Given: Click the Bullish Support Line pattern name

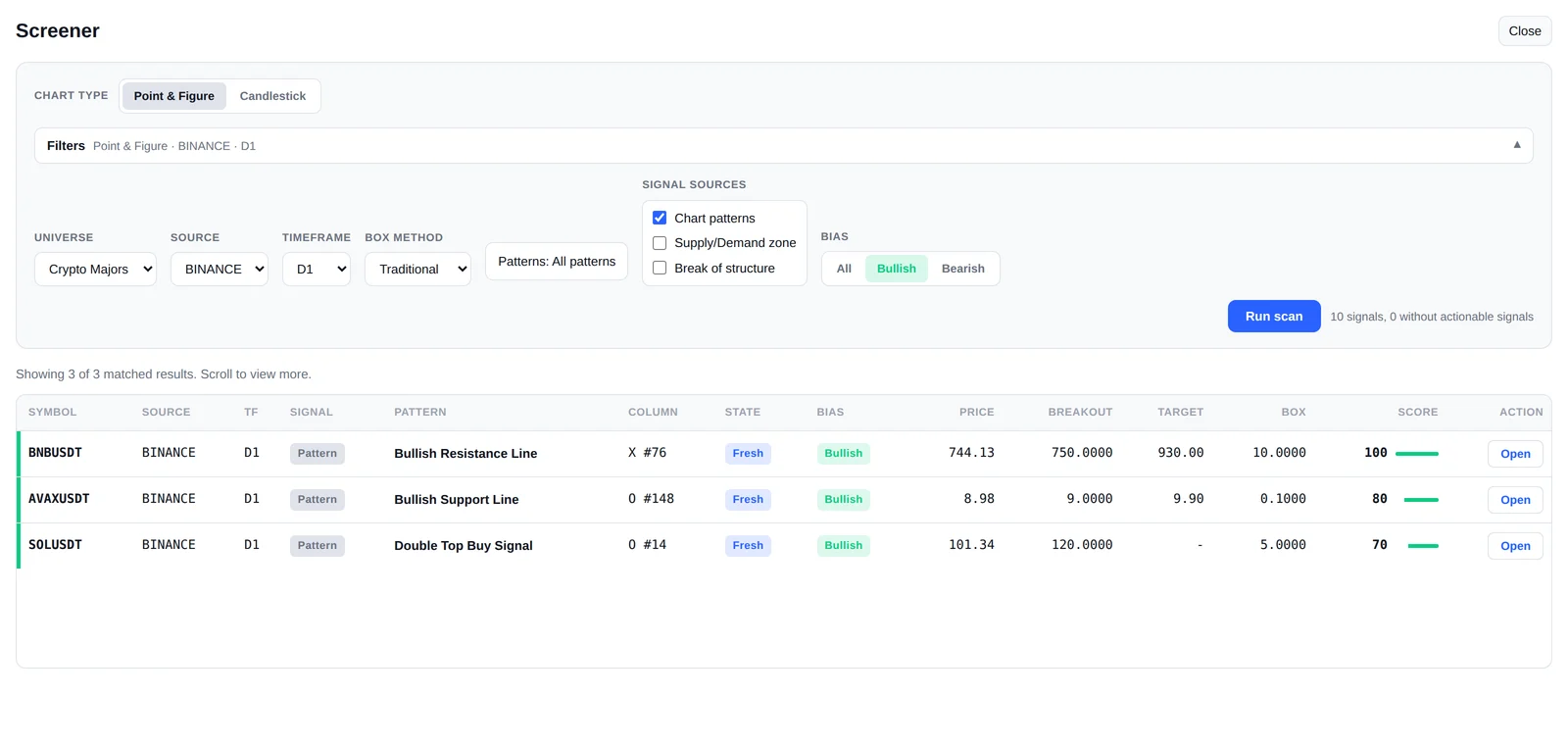Looking at the screenshot, I should [x=457, y=500].
